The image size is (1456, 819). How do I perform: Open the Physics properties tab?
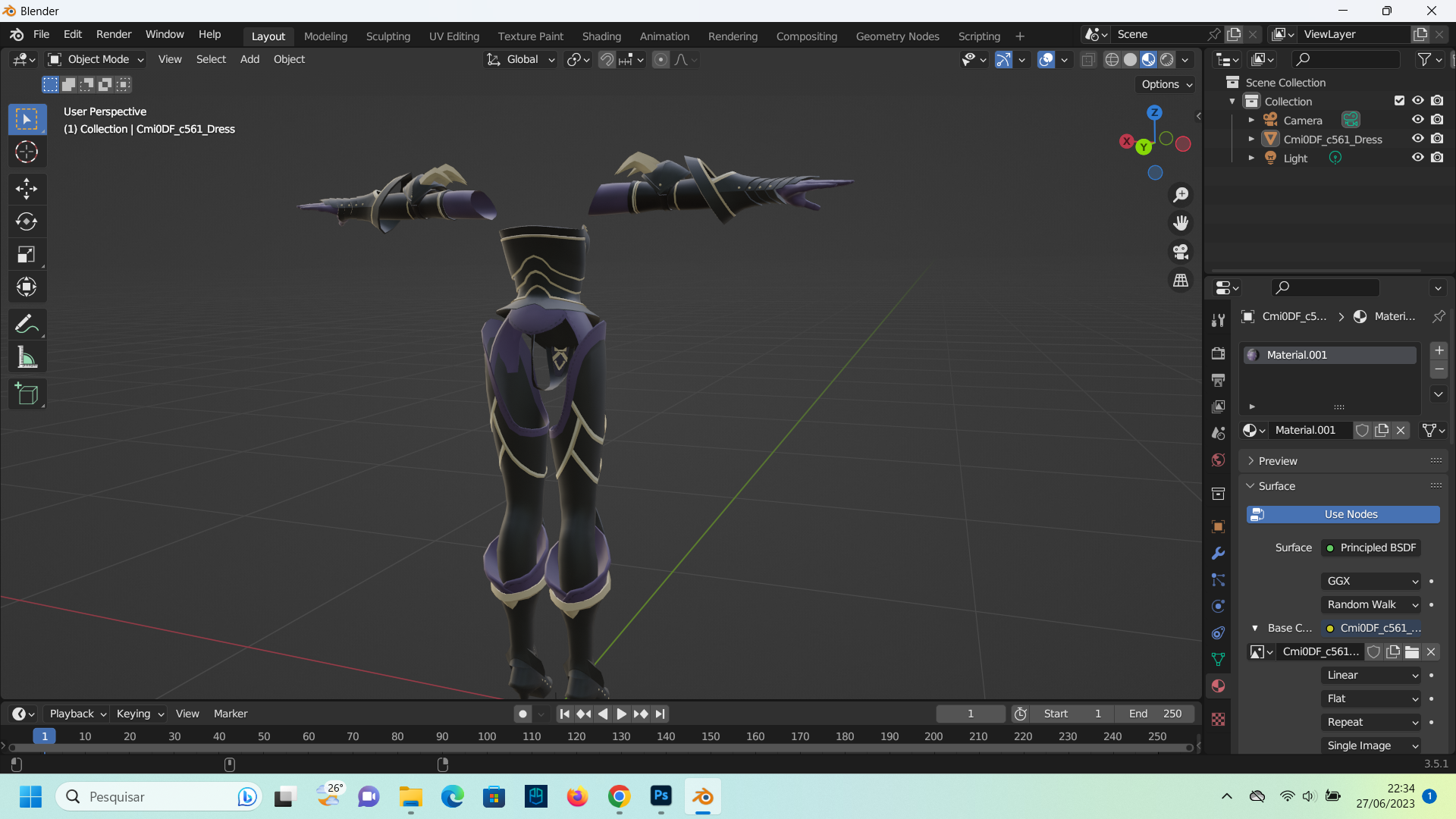pyautogui.click(x=1218, y=607)
